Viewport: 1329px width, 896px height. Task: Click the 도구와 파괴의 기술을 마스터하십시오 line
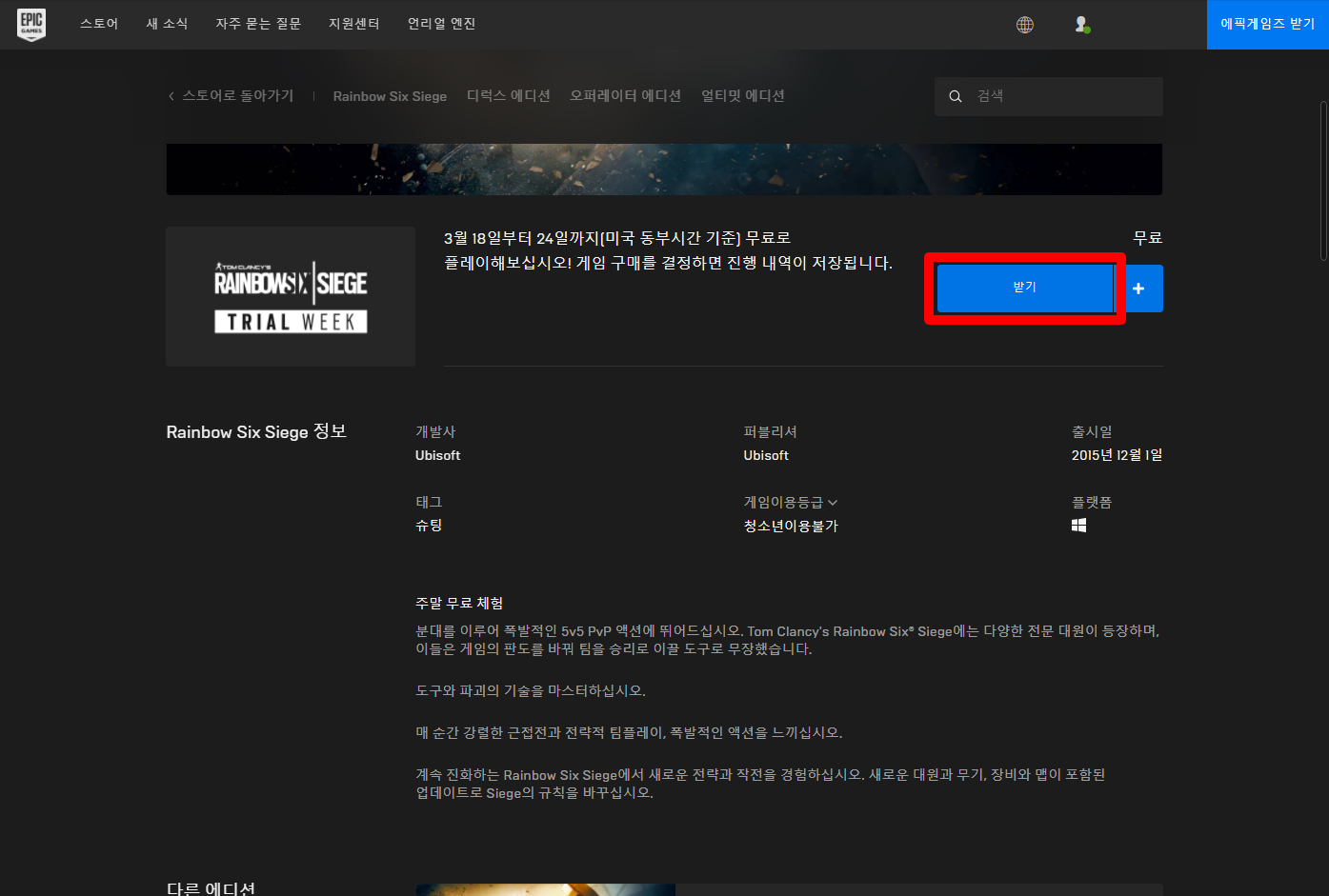pos(531,690)
